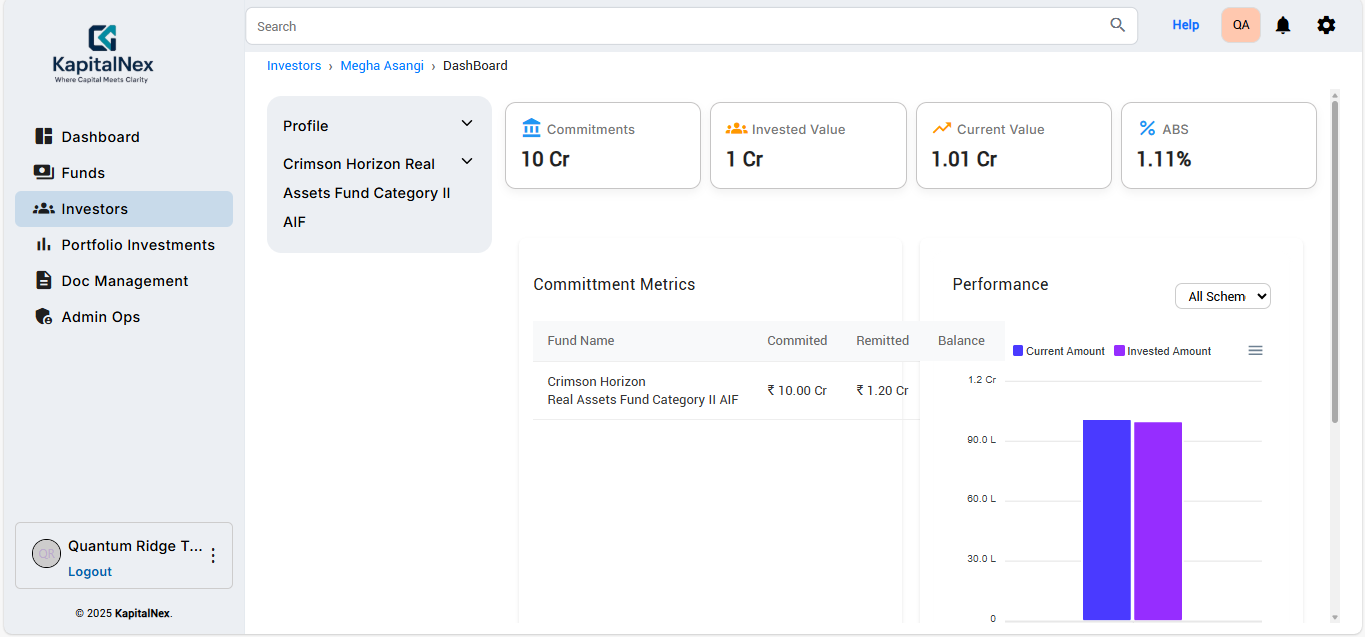Viewport: 1365px width, 637px height.
Task: Open the All Schemes dropdown
Action: (1223, 296)
